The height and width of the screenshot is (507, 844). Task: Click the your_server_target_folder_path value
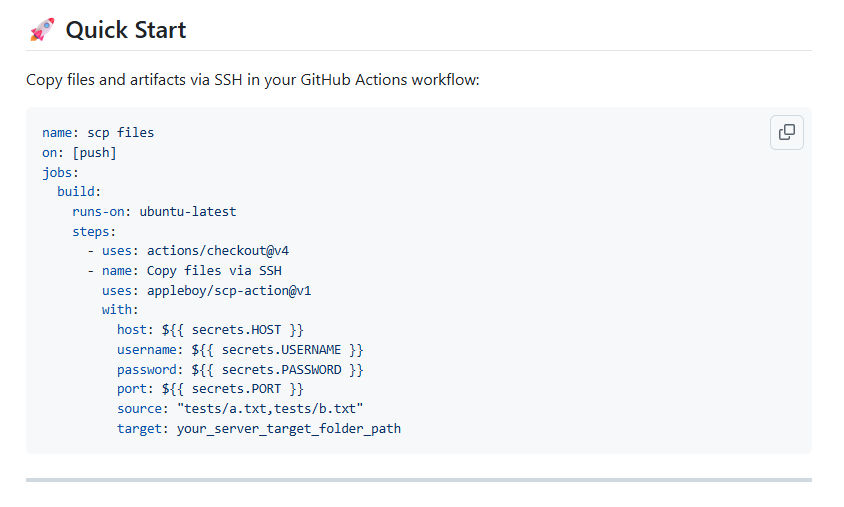(289, 429)
